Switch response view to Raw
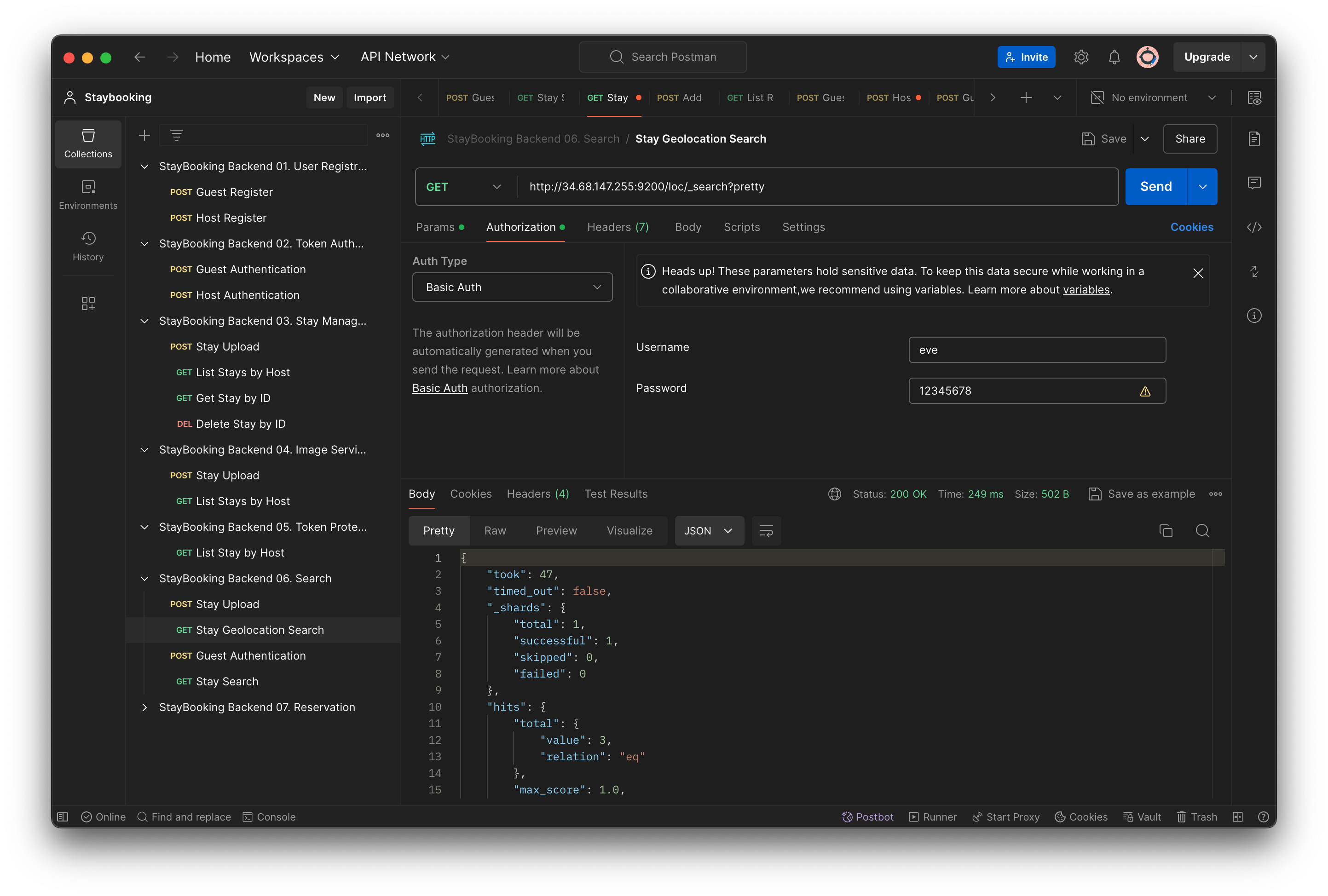1328x896 pixels. (495, 530)
